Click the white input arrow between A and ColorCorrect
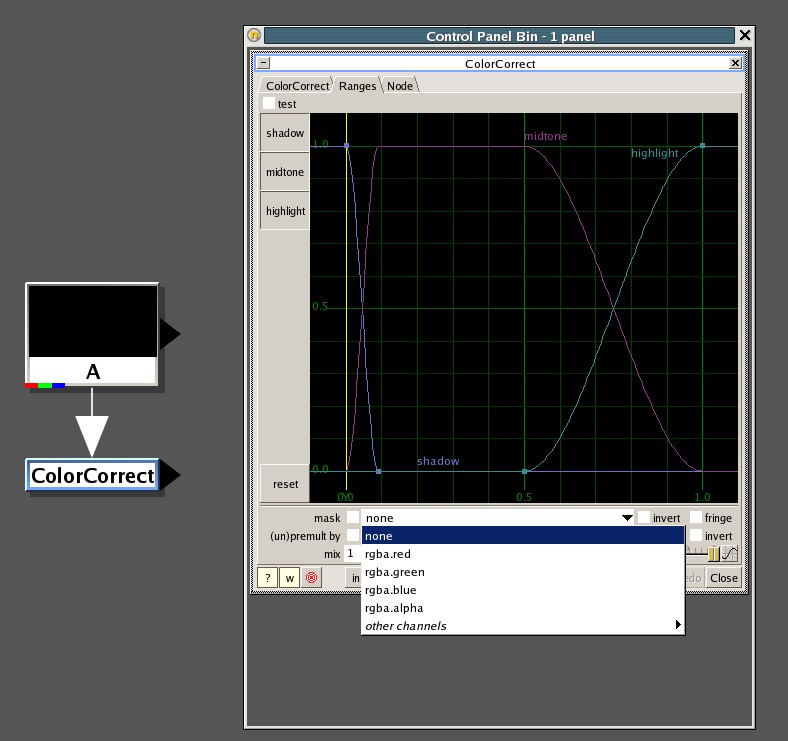 (92, 435)
